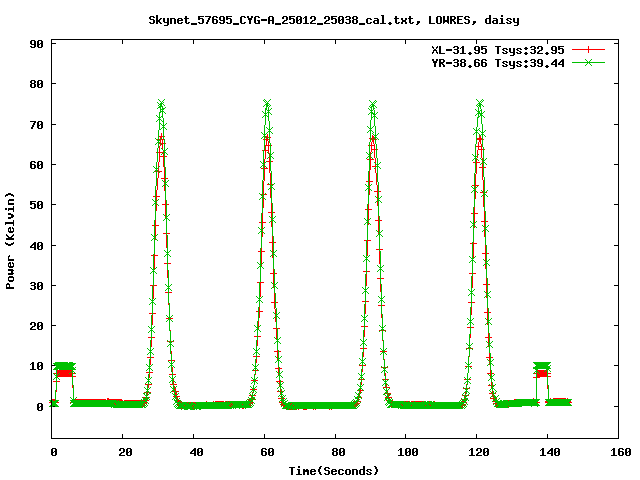Click the calibration pulse near 138 seconds
The image size is (640, 480).
click(x=542, y=369)
